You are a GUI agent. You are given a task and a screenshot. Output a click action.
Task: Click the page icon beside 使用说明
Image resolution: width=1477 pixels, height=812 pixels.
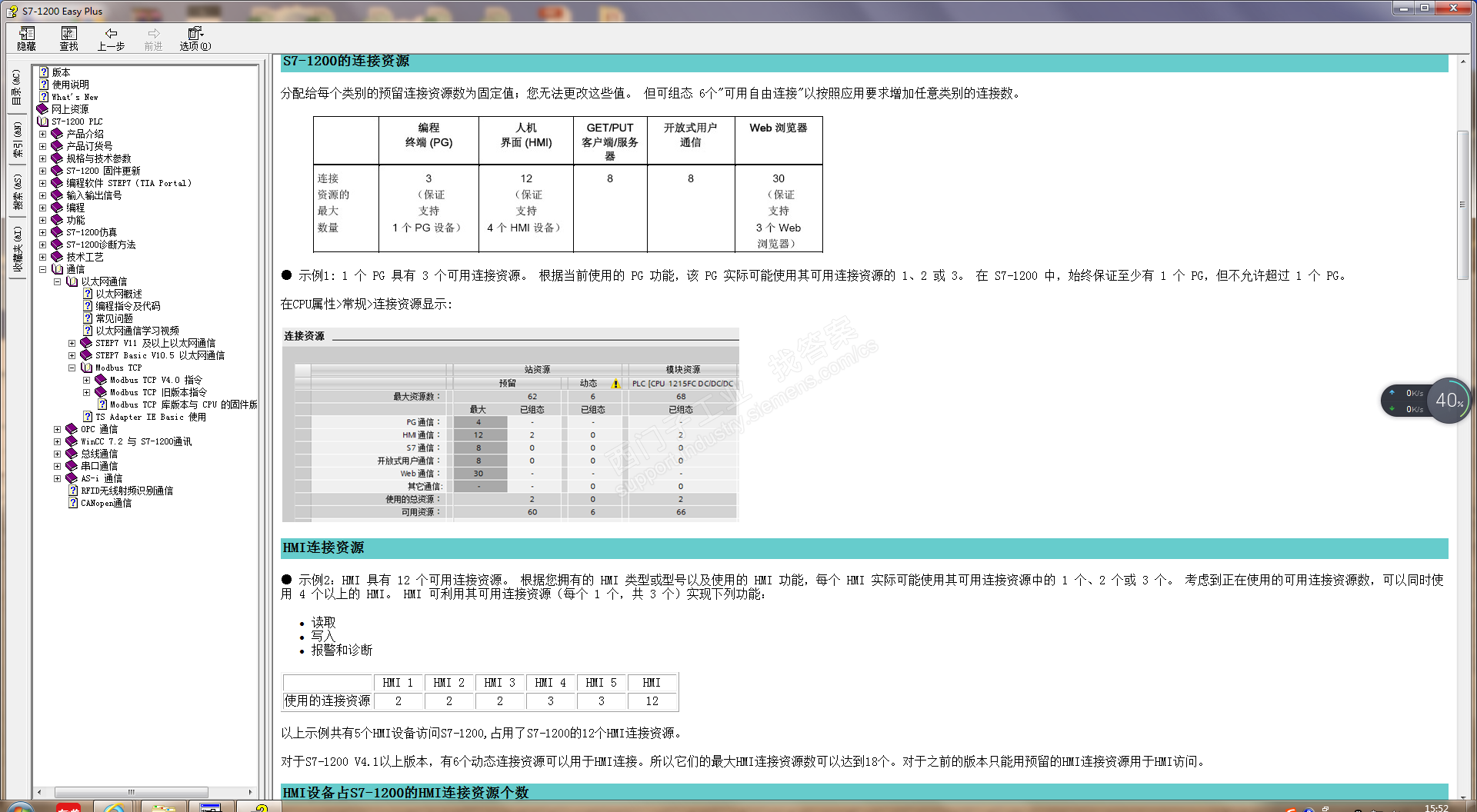tap(44, 85)
